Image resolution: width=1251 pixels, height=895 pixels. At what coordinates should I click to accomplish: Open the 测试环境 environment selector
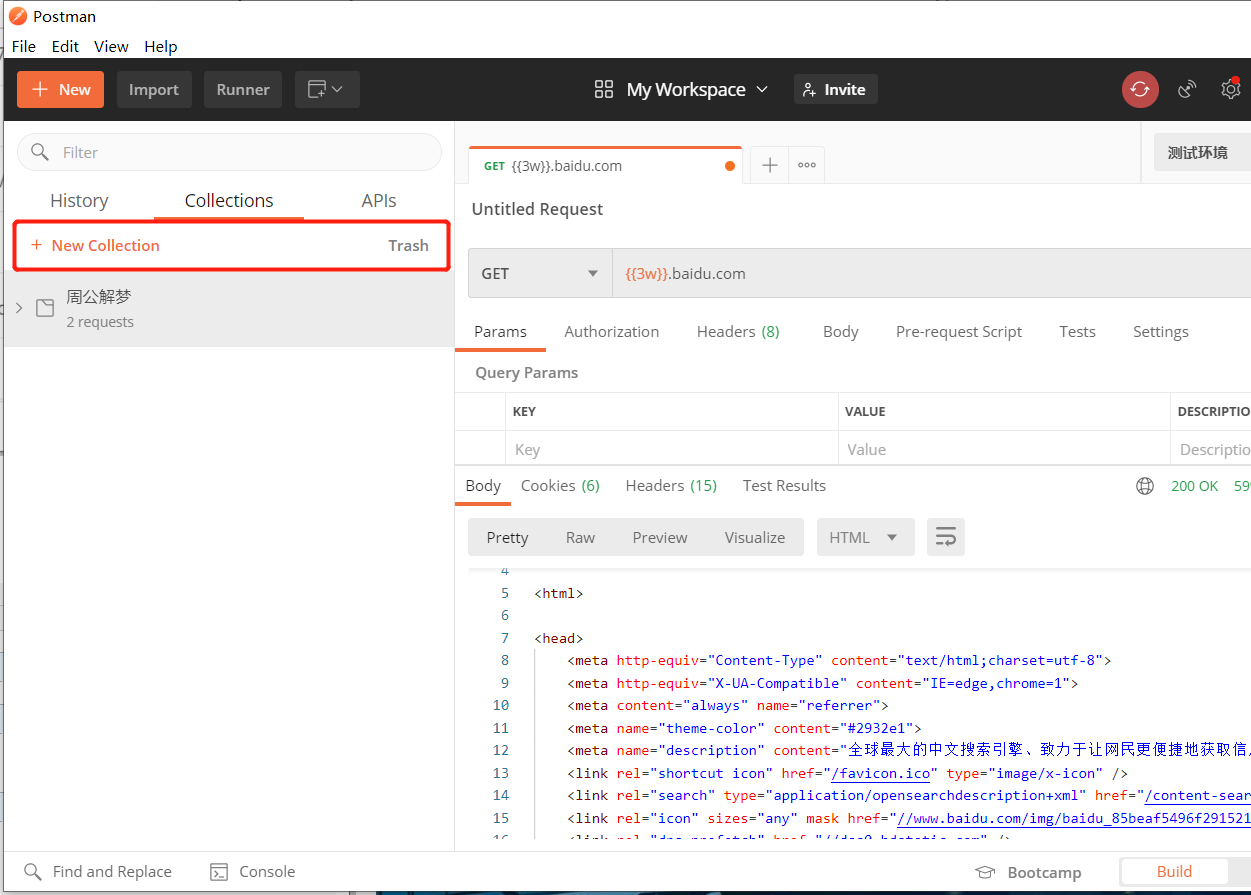pos(1202,153)
